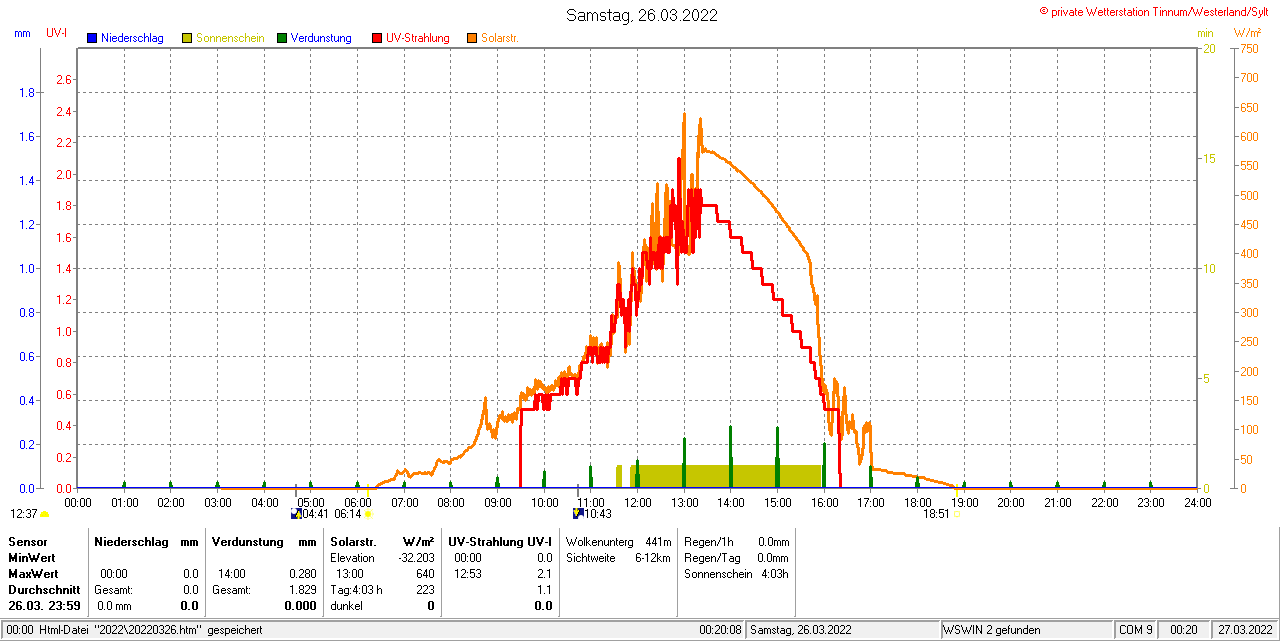Screen dimensions: 1280x641
Task: Click the chart title Samstag, 26.03.2022
Action: 641,15
